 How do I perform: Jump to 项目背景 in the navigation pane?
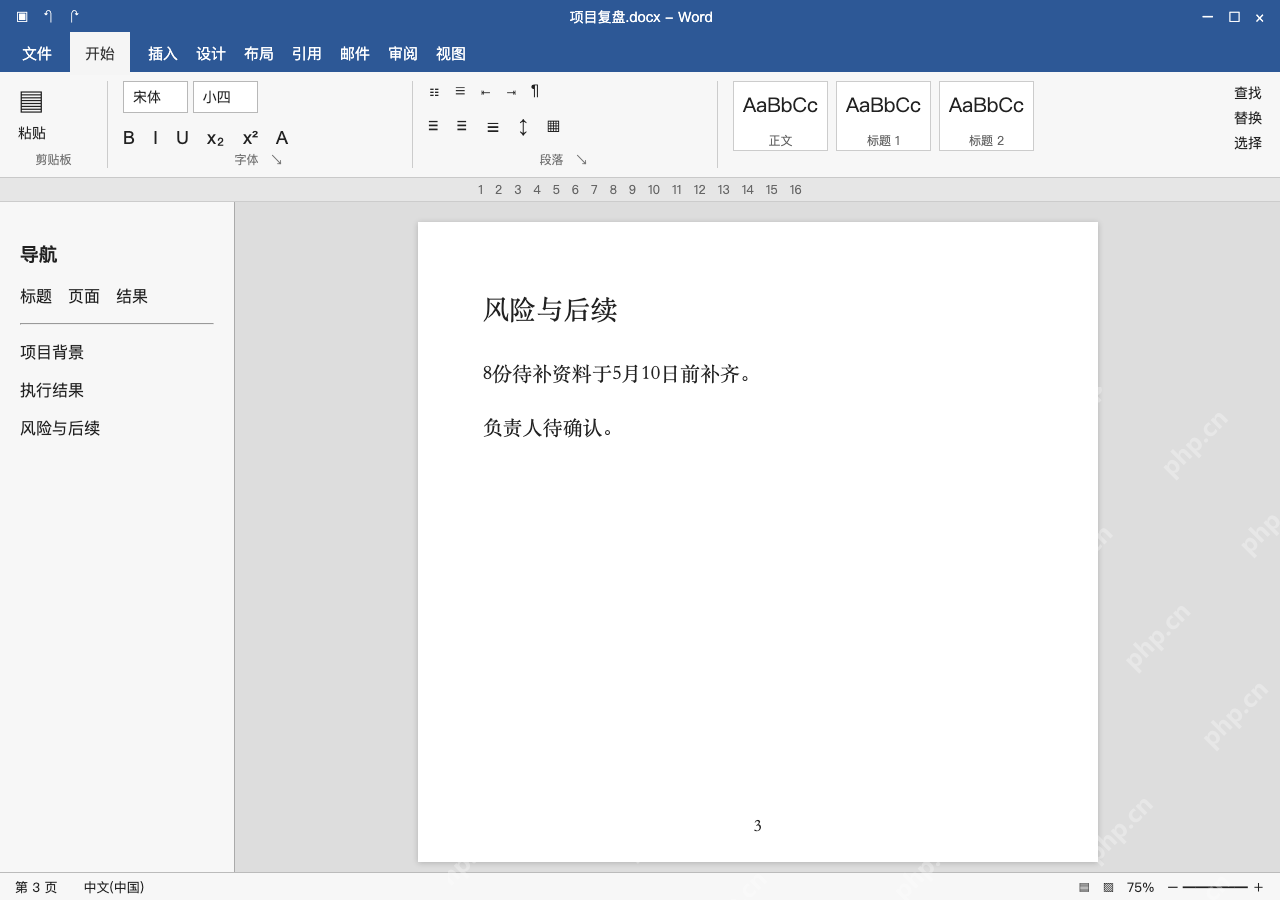[x=52, y=353]
